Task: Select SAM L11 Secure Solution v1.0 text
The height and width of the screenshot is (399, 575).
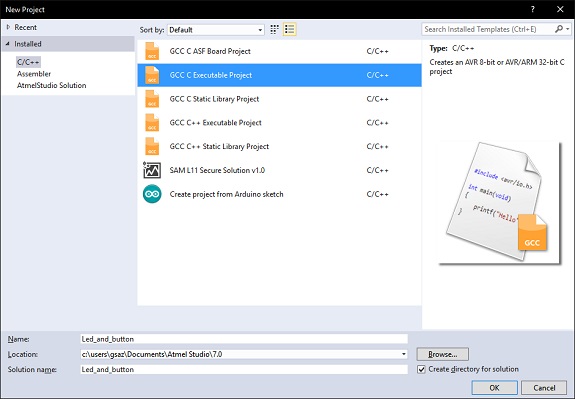Action: pyautogui.click(x=217, y=171)
